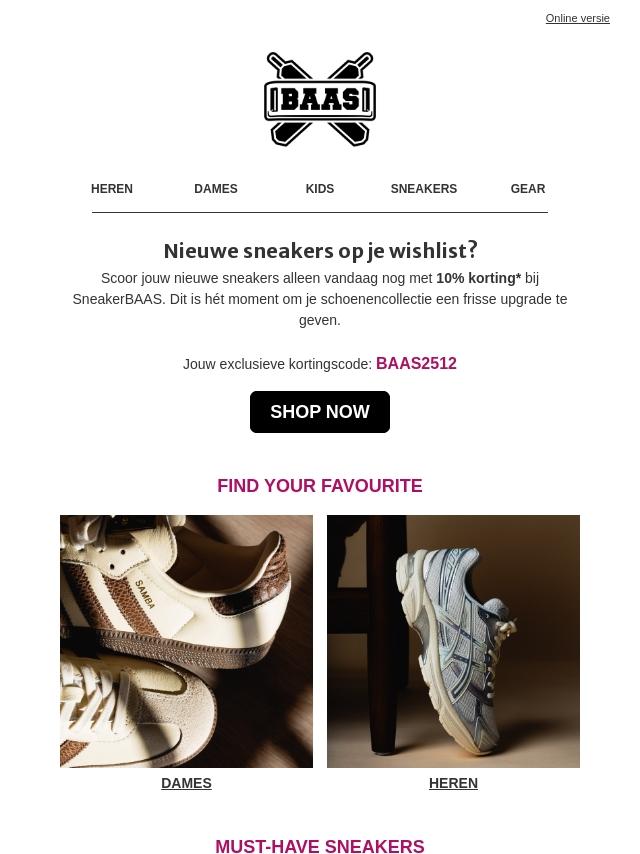Go to DAMES in navigation bar

tap(216, 188)
